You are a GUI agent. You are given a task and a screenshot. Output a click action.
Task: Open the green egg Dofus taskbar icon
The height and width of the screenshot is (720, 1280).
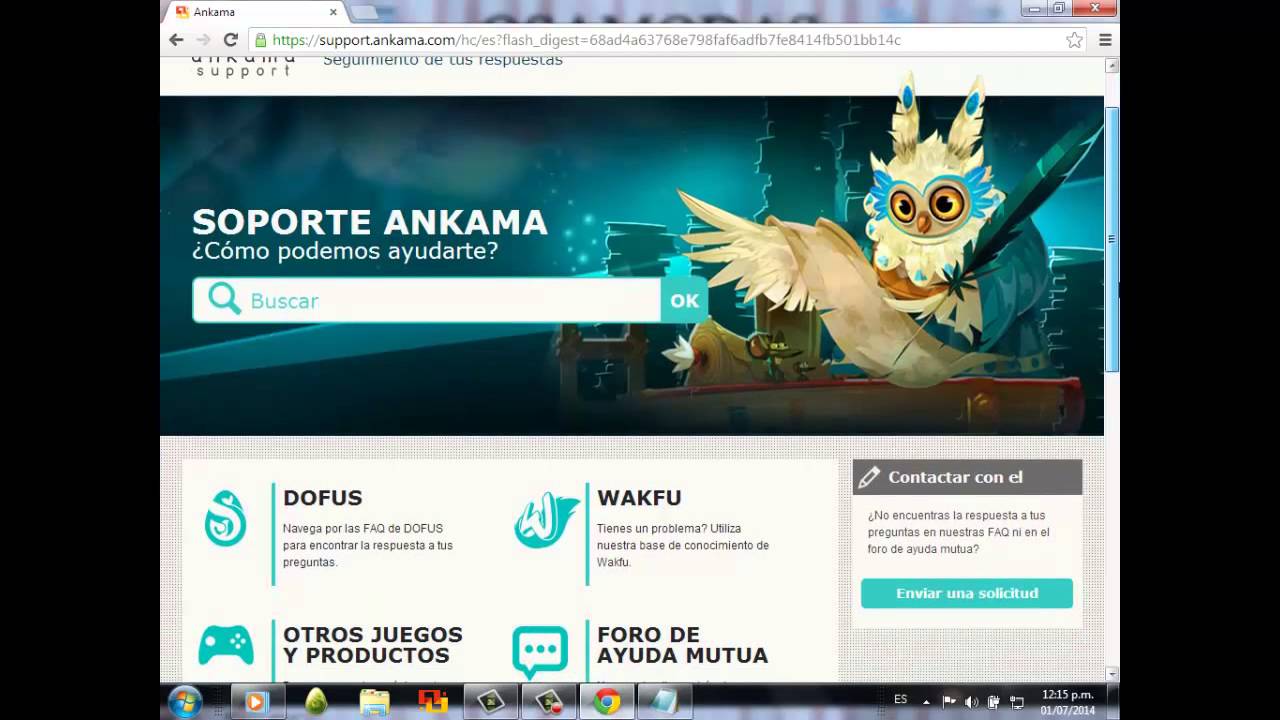tap(316, 702)
